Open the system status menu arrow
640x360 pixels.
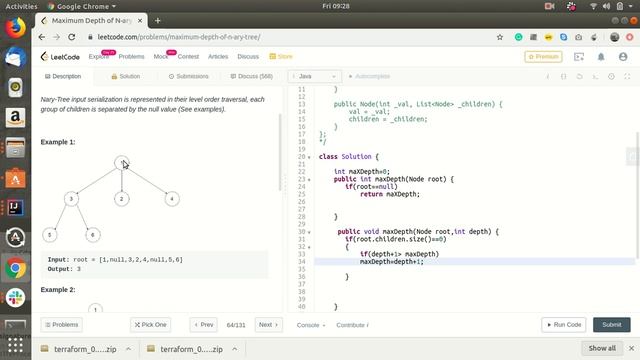(x=632, y=6)
